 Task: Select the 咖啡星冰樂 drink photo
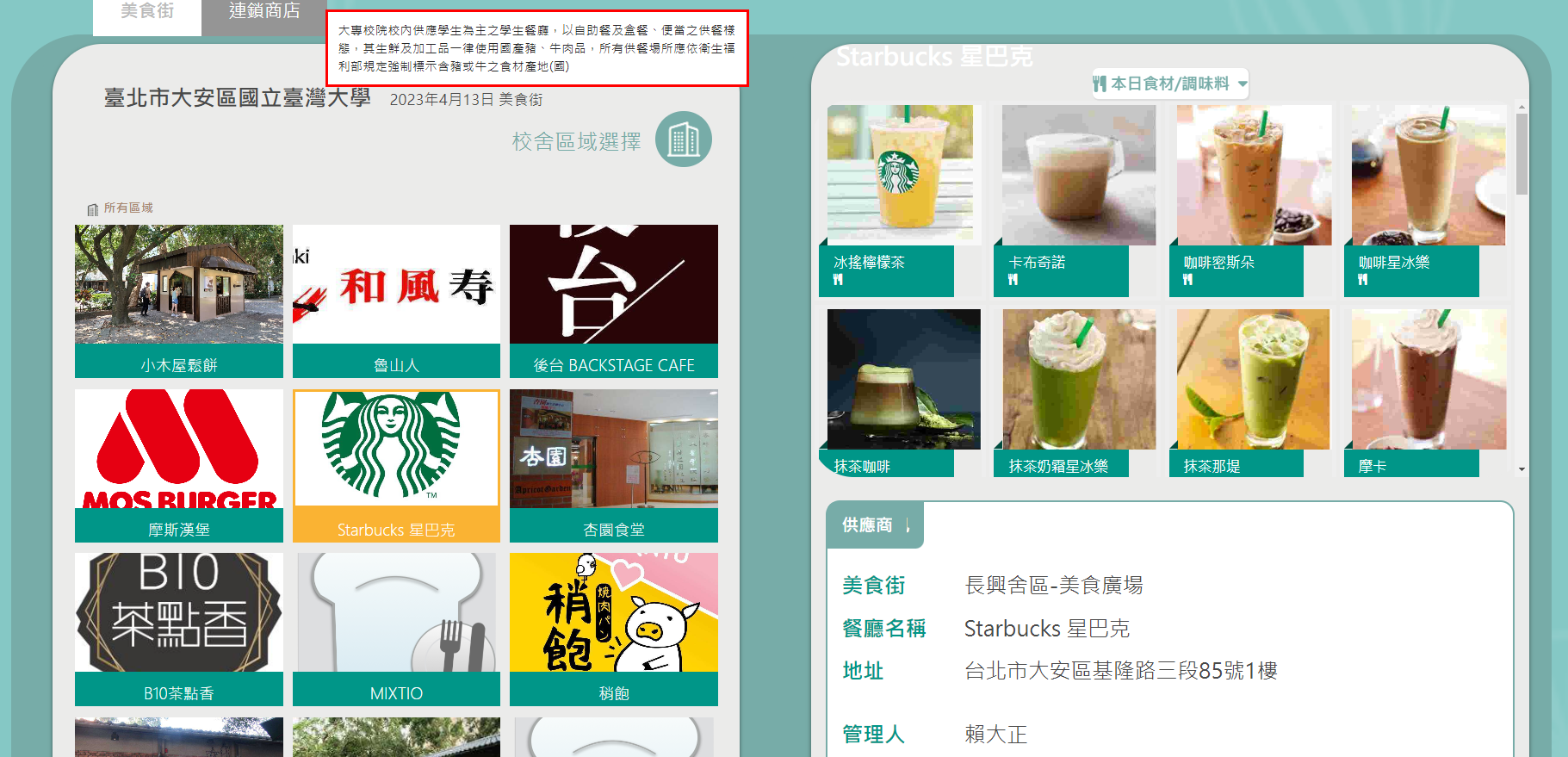[x=1429, y=175]
